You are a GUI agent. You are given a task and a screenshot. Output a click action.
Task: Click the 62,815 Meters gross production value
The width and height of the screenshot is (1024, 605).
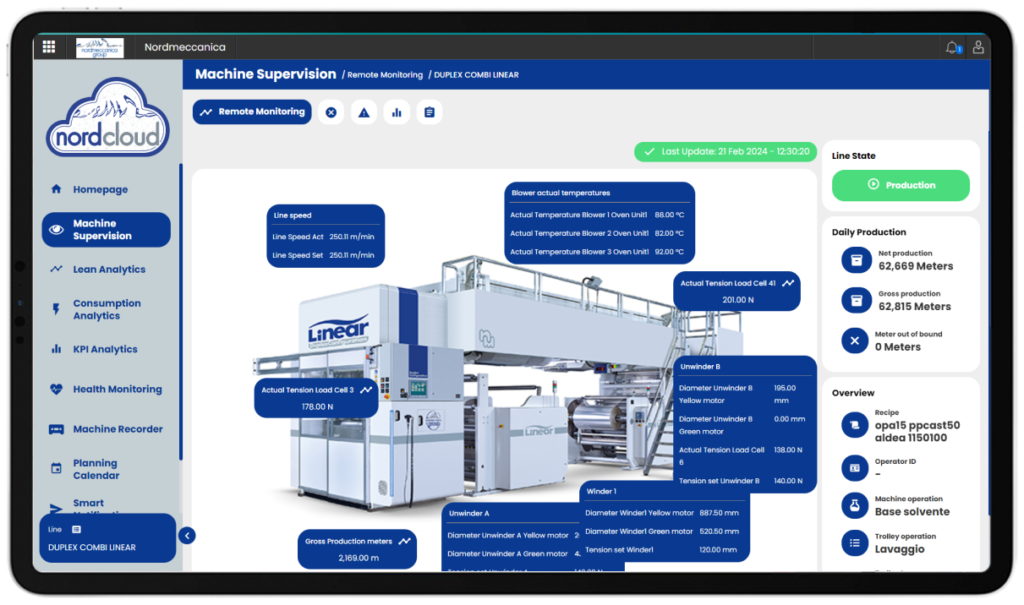tap(914, 306)
